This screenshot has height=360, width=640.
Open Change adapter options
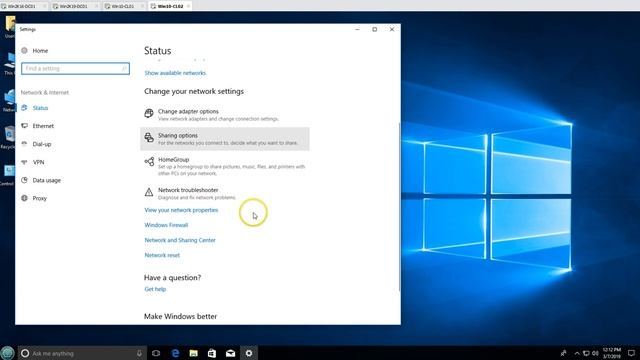coord(224,115)
